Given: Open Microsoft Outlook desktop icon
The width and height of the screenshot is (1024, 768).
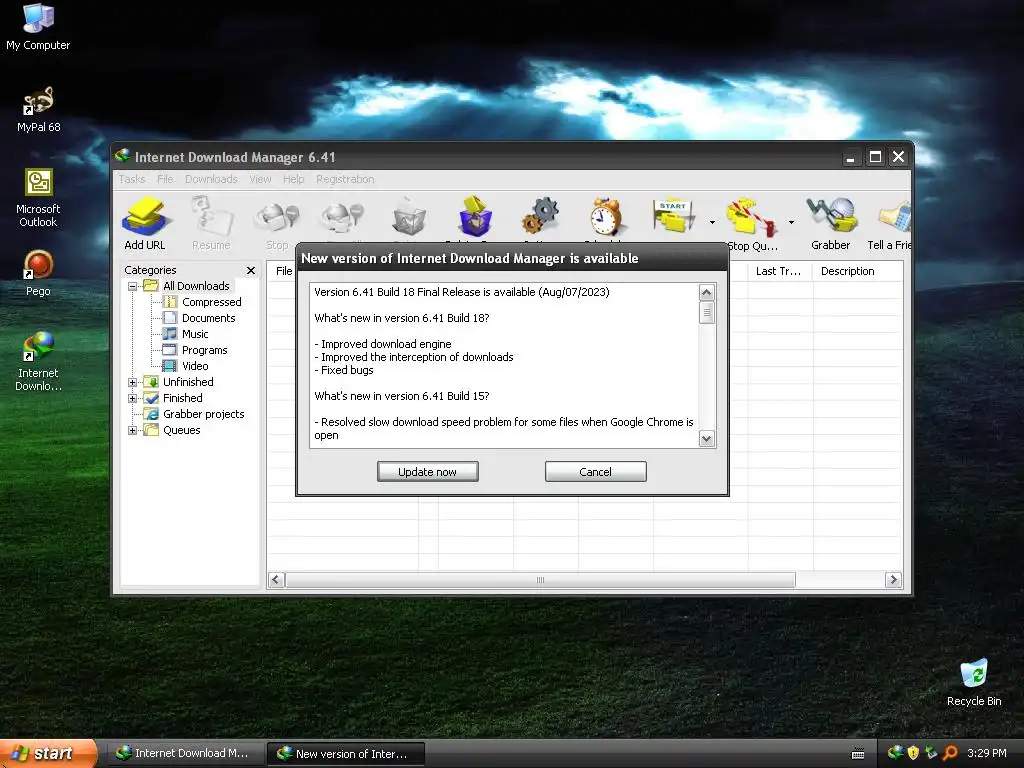Looking at the screenshot, I should point(38,198).
